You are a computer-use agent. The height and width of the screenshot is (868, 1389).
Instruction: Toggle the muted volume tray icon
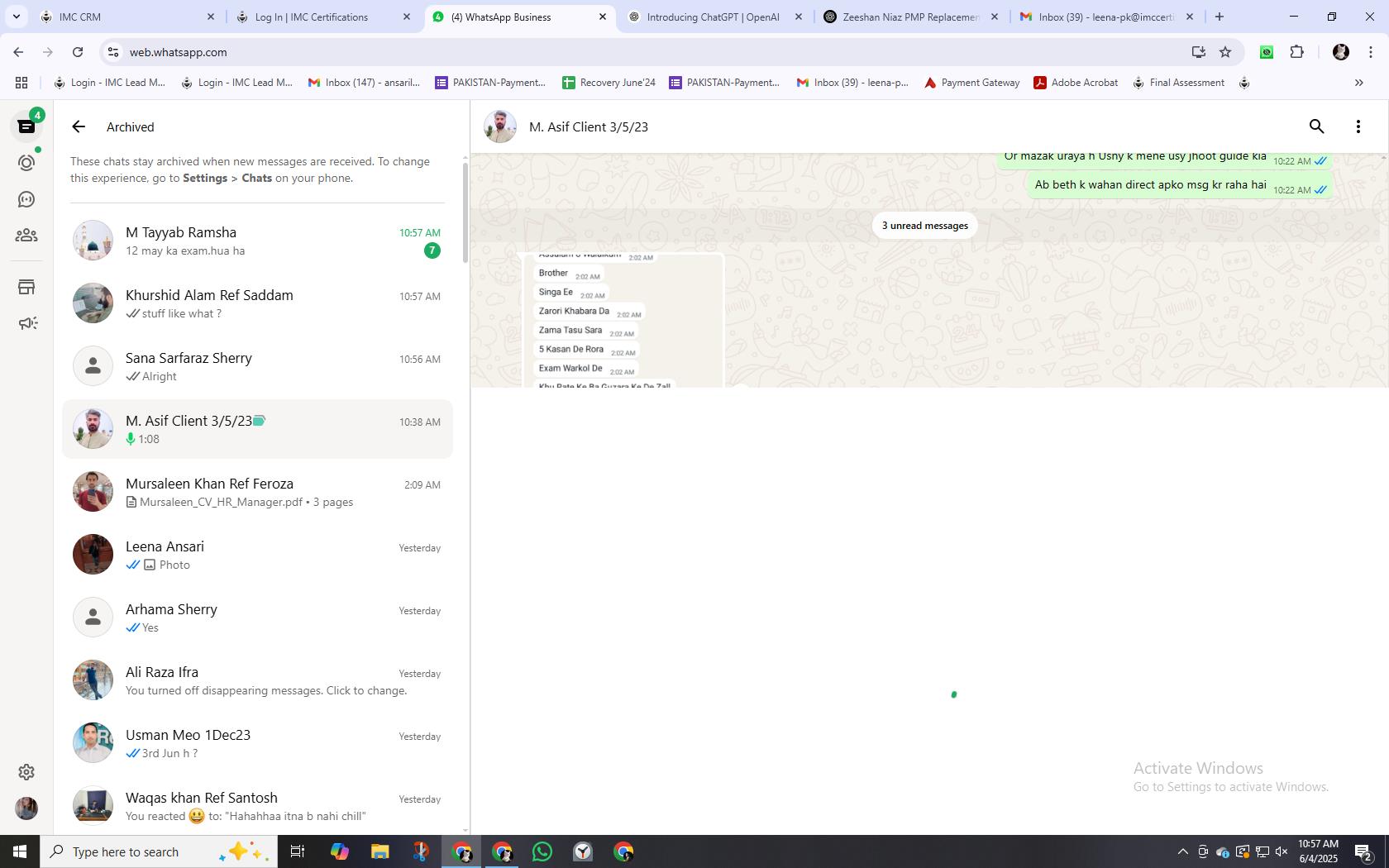click(1282, 851)
